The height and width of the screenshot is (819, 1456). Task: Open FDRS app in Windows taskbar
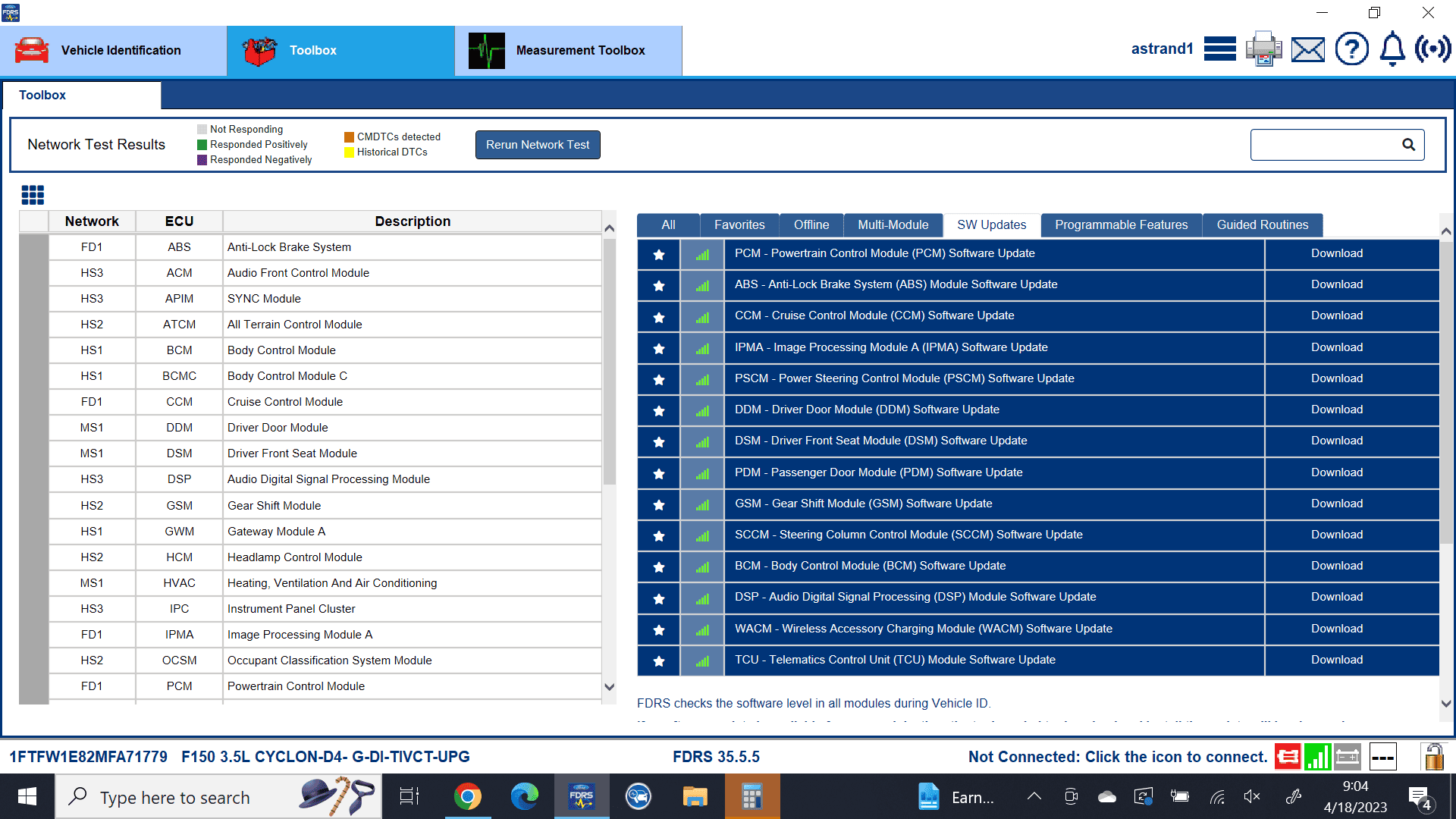point(582,796)
